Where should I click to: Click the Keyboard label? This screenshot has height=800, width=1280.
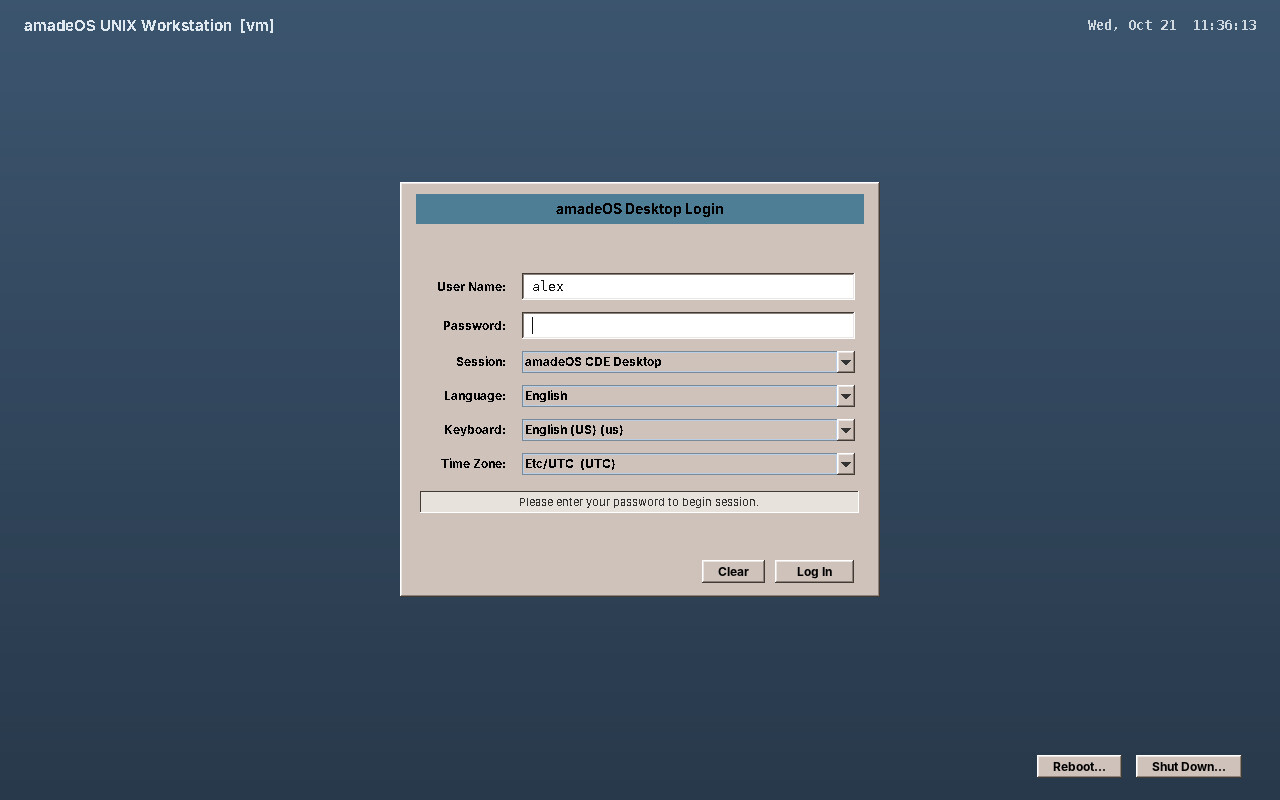[475, 430]
